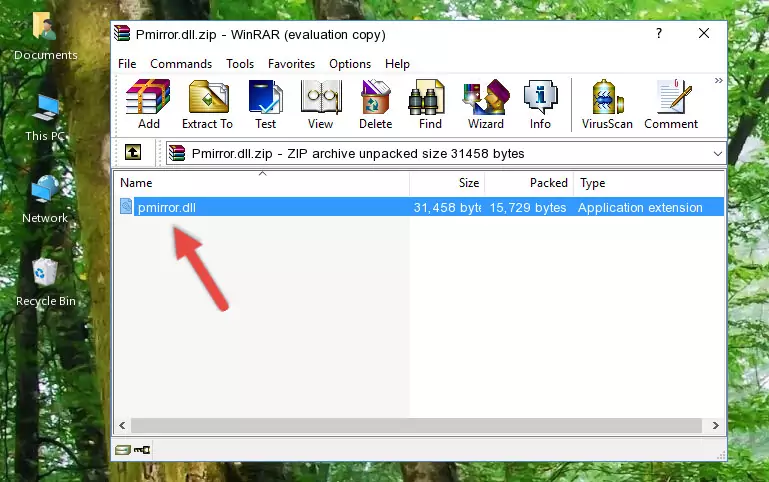Viewport: 769px width, 482px height.
Task: Launch the Wizard tool
Action: click(486, 104)
